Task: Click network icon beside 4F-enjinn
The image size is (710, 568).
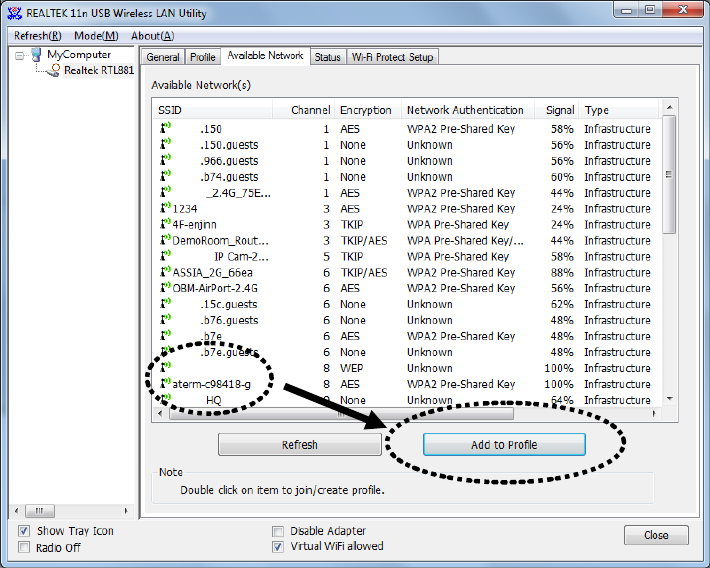Action: [166, 224]
